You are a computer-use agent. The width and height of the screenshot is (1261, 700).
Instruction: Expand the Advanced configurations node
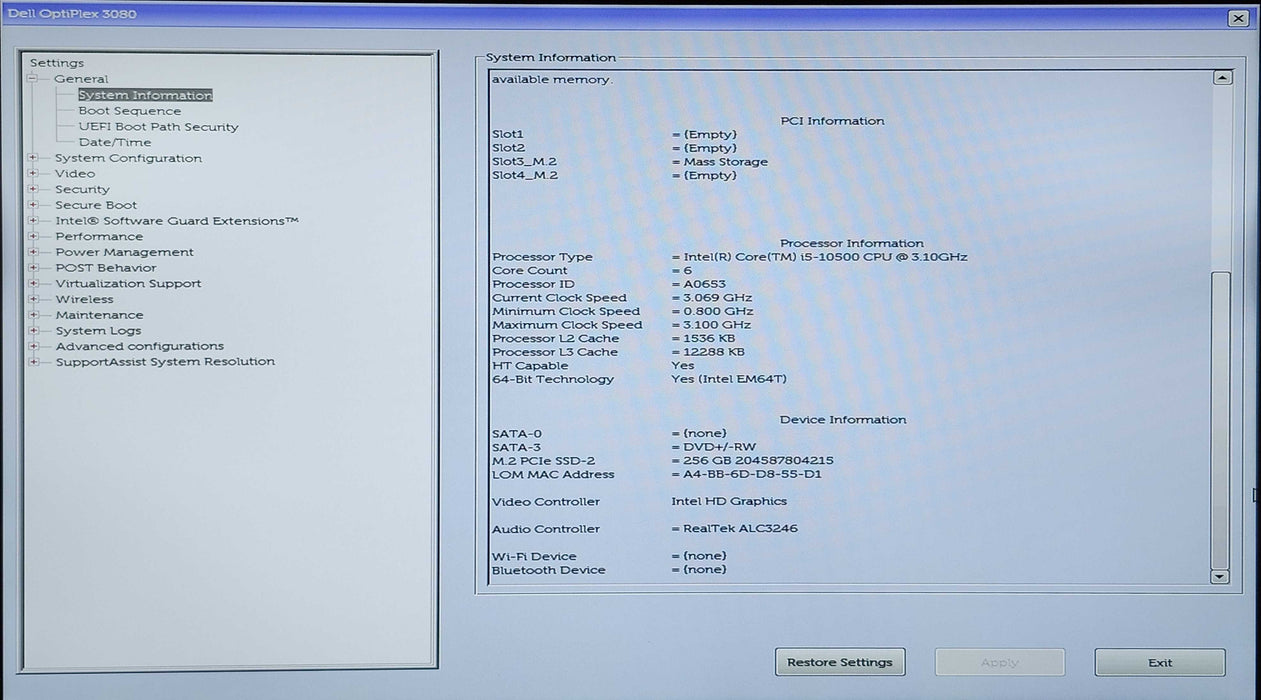pyautogui.click(x=33, y=346)
